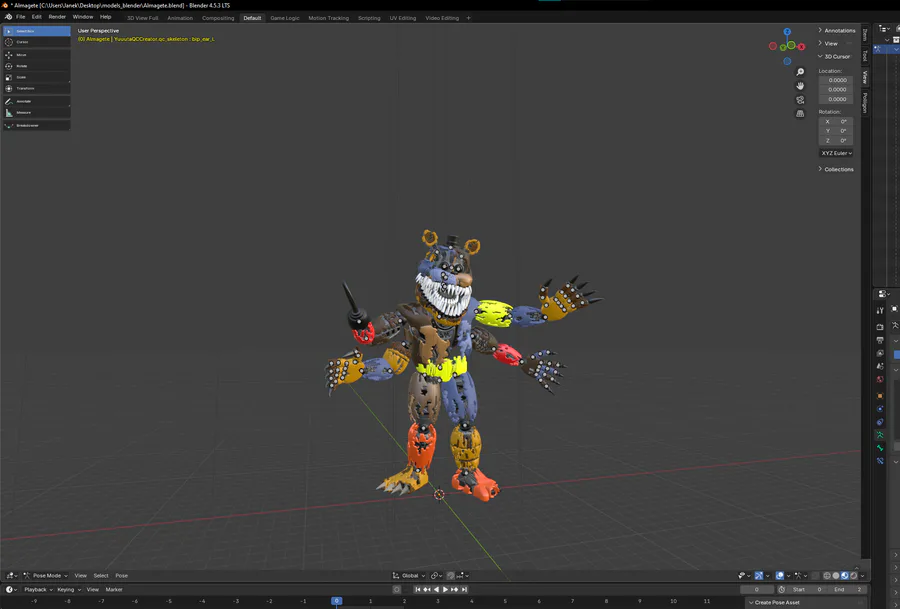Click the Start frame field

pos(808,589)
